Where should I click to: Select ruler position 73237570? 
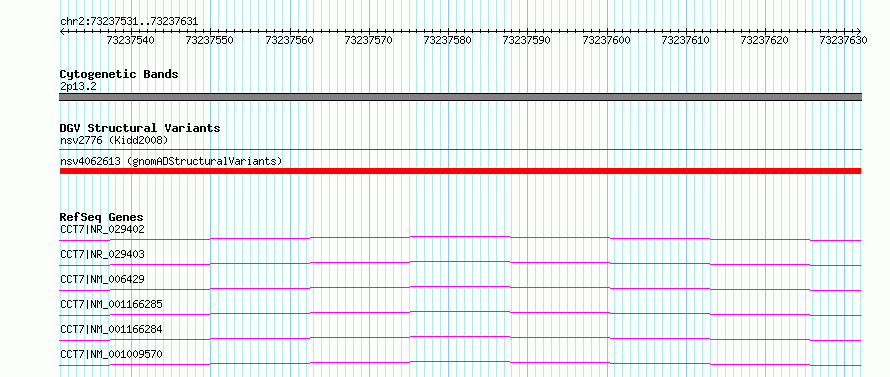pyautogui.click(x=368, y=41)
